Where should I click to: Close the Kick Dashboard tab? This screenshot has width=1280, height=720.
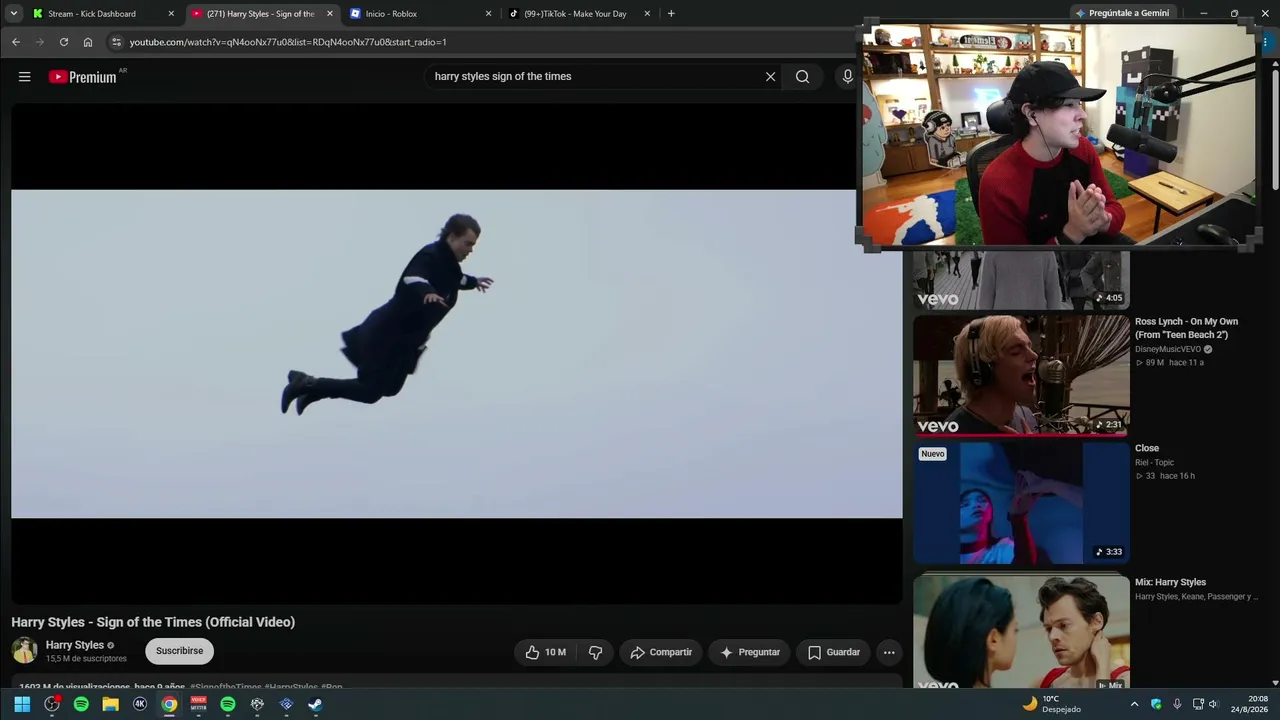[x=171, y=14]
